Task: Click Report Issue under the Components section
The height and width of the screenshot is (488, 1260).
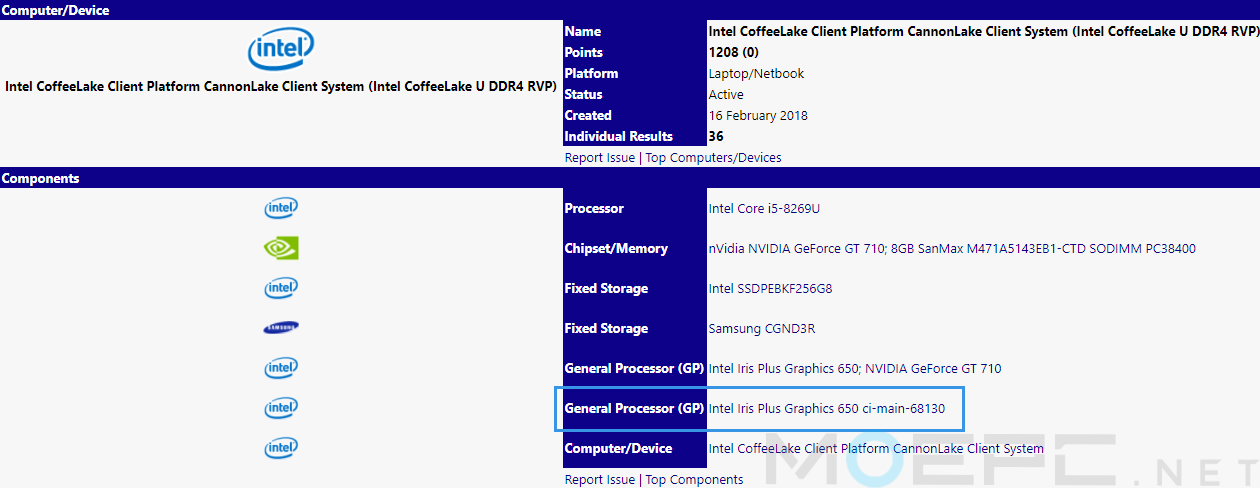Action: click(599, 480)
